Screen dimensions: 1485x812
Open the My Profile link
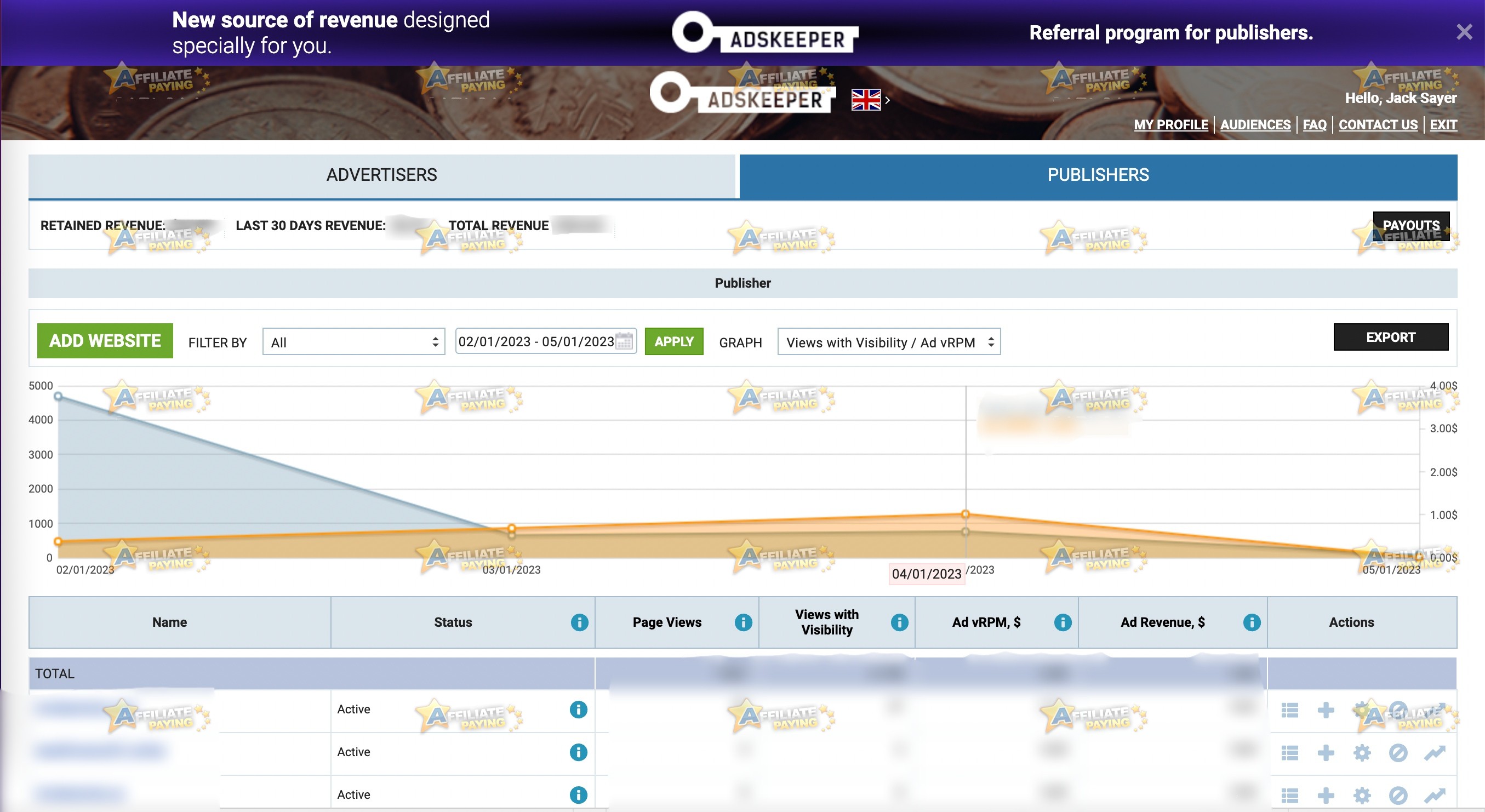click(x=1170, y=124)
